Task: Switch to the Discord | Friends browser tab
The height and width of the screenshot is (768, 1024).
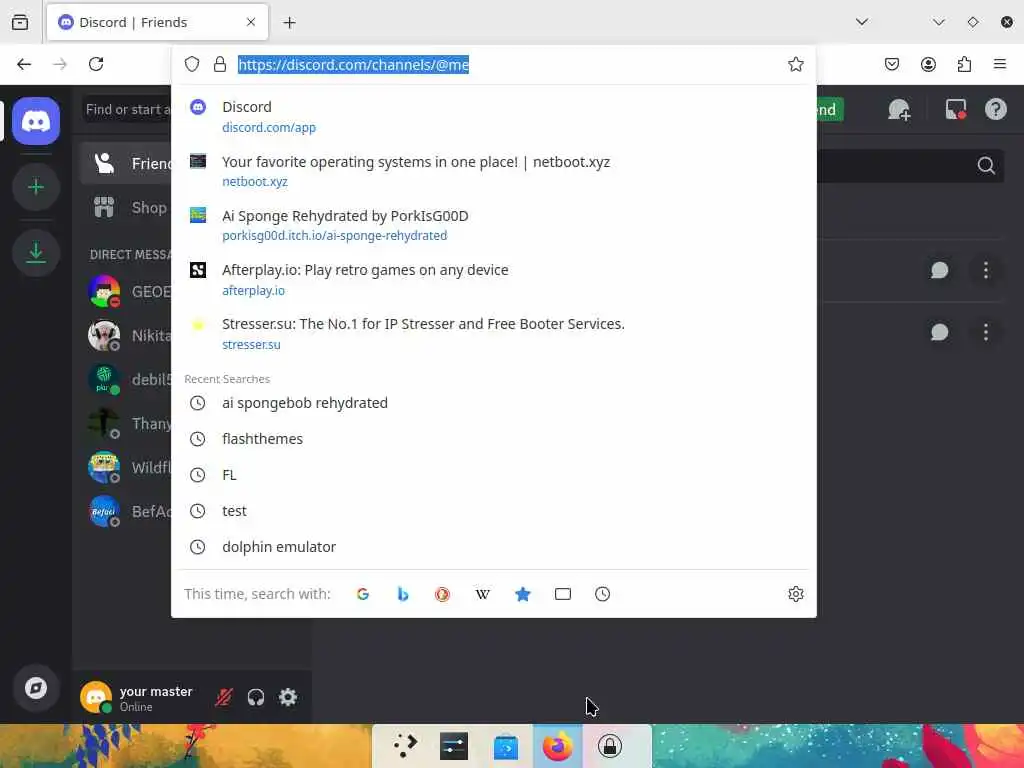Action: (x=157, y=22)
